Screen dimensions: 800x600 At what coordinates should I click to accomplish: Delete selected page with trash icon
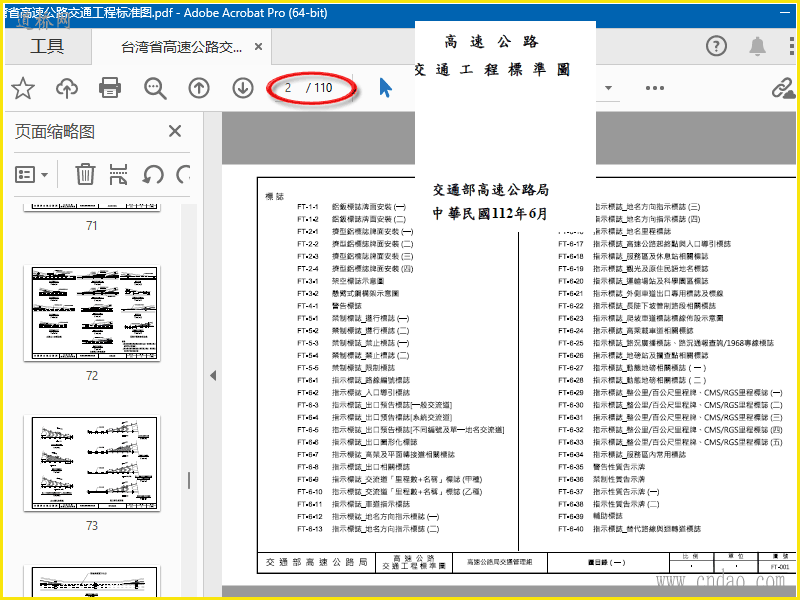(85, 174)
